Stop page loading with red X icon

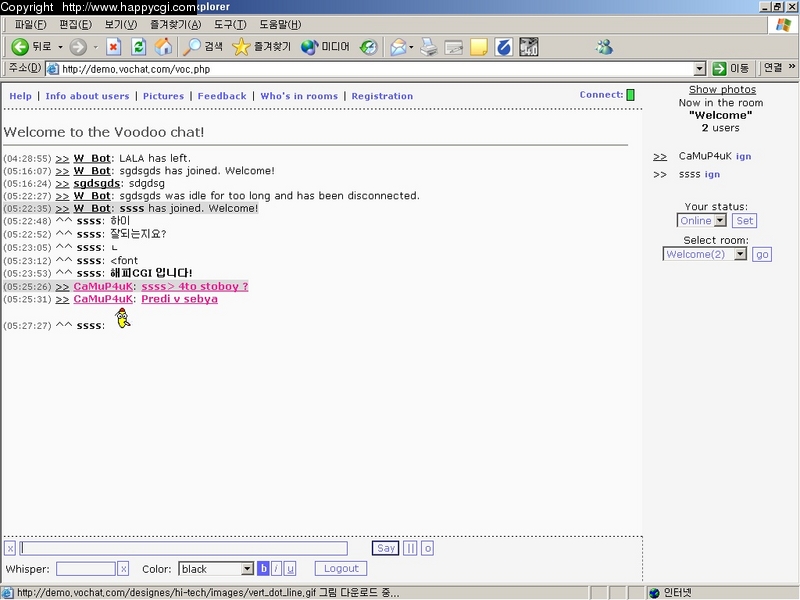[113, 47]
